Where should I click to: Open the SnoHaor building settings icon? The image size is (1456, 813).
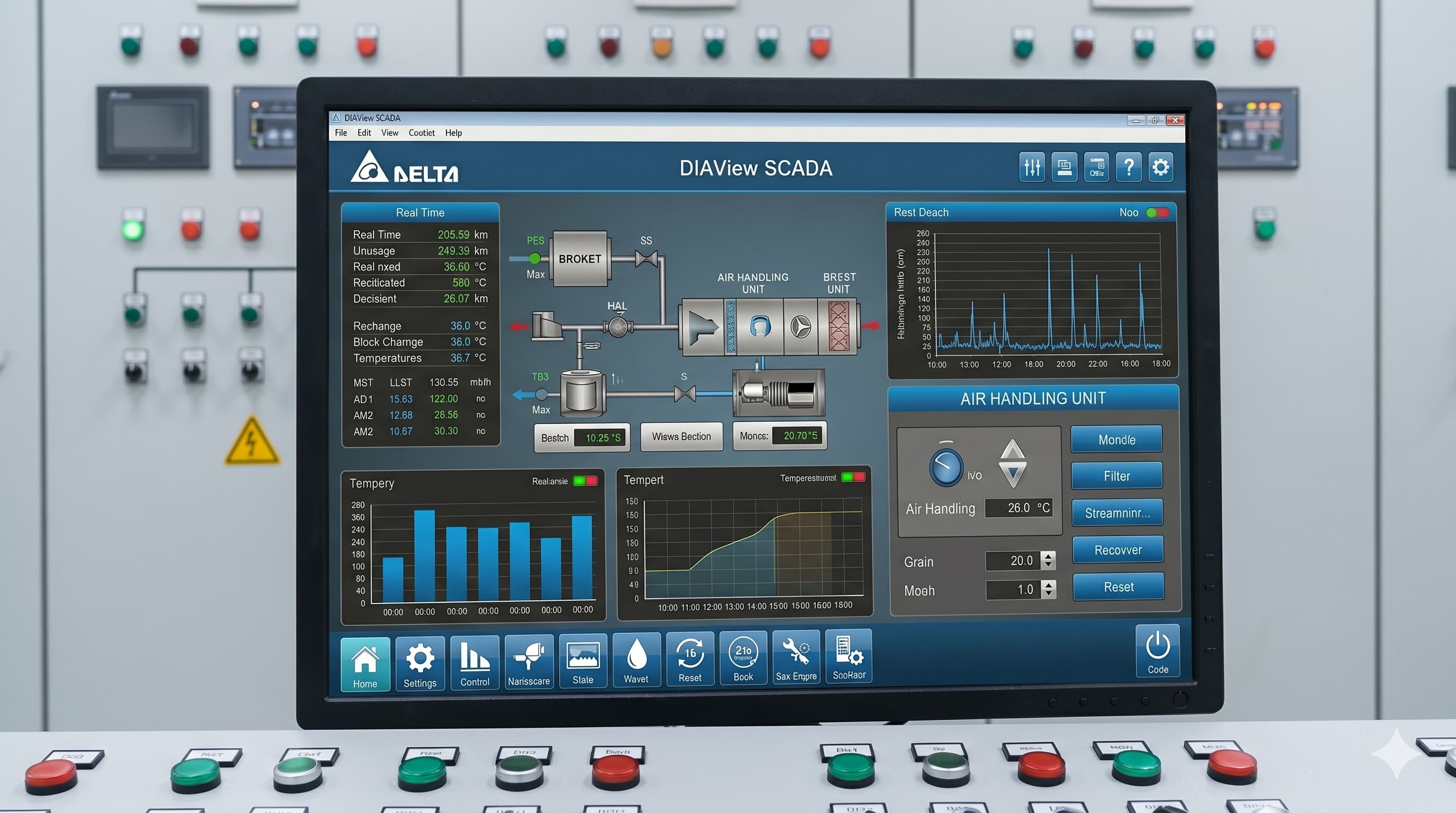(x=849, y=656)
